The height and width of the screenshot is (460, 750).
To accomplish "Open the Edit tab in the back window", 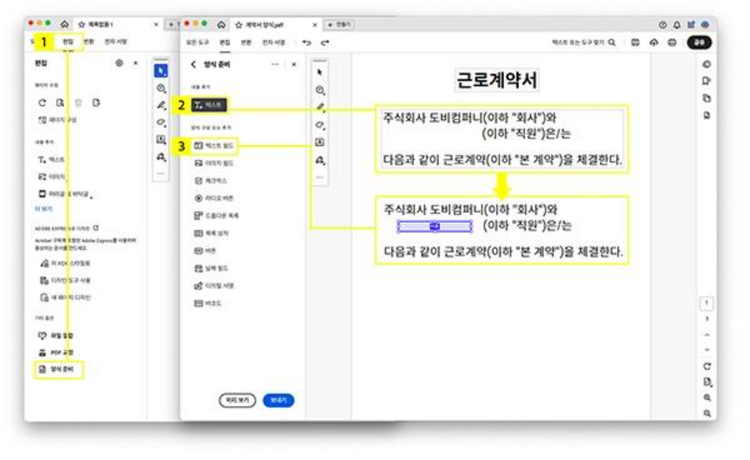I will 68,42.
